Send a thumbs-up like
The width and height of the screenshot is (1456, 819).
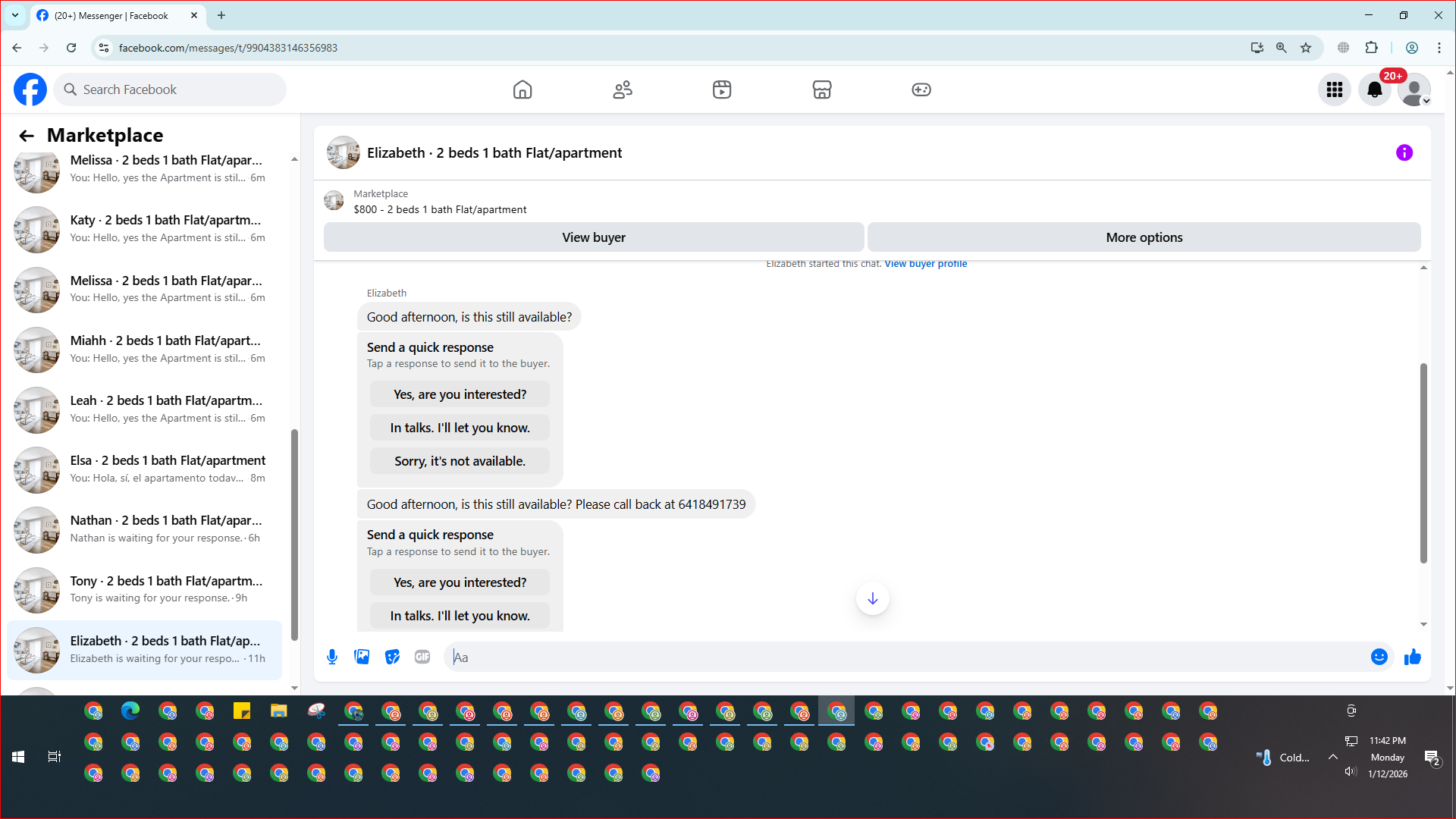[1412, 657]
